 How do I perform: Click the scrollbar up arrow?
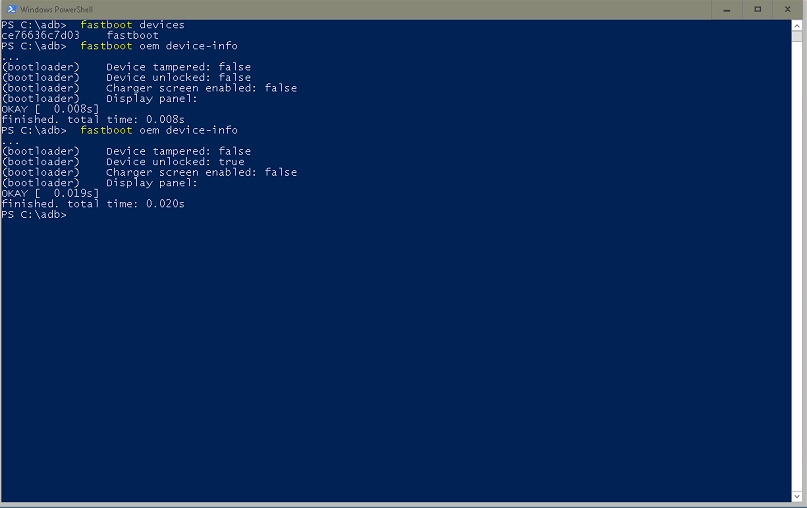(799, 25)
